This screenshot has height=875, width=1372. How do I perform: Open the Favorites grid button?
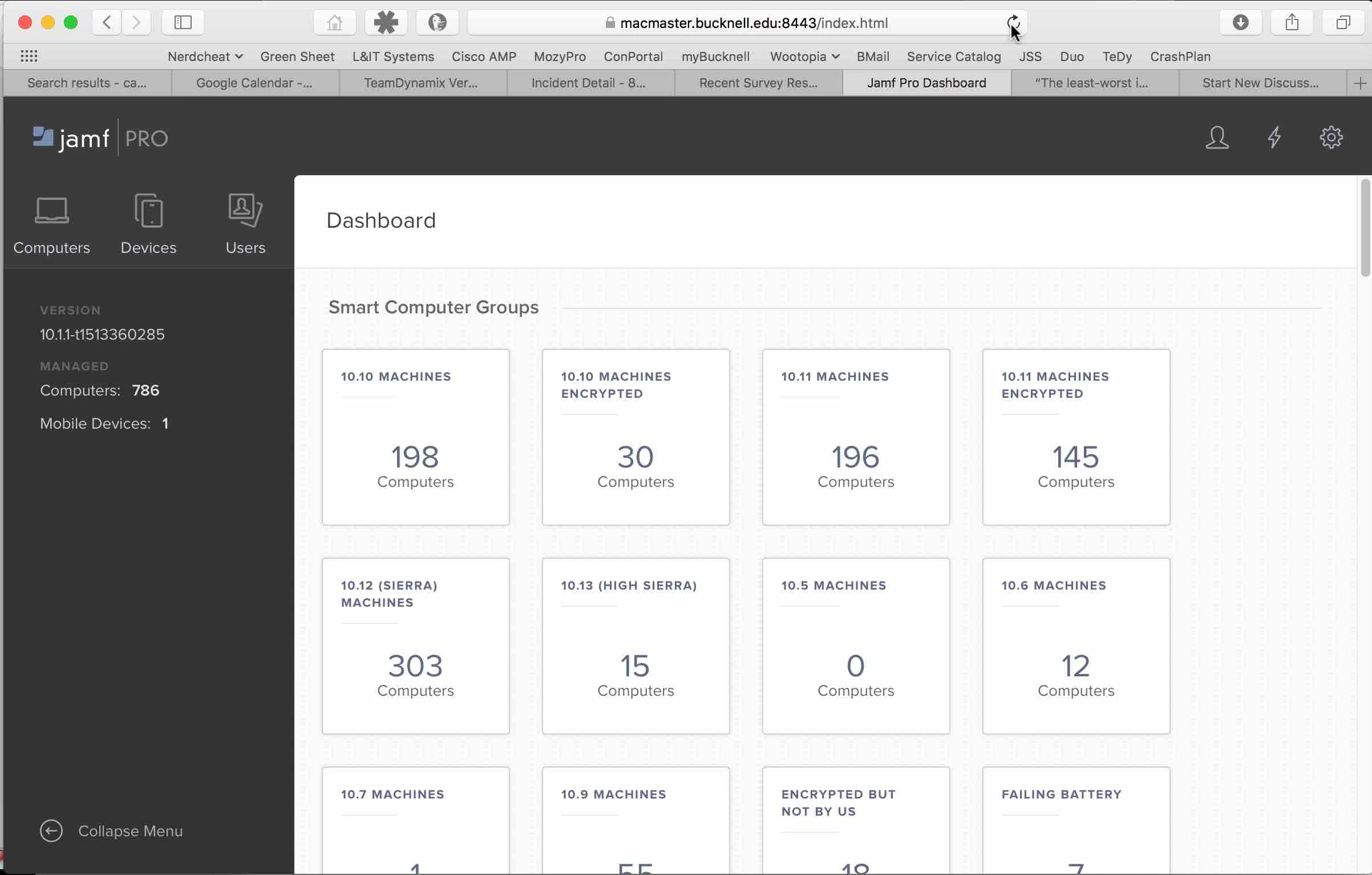pyautogui.click(x=29, y=56)
